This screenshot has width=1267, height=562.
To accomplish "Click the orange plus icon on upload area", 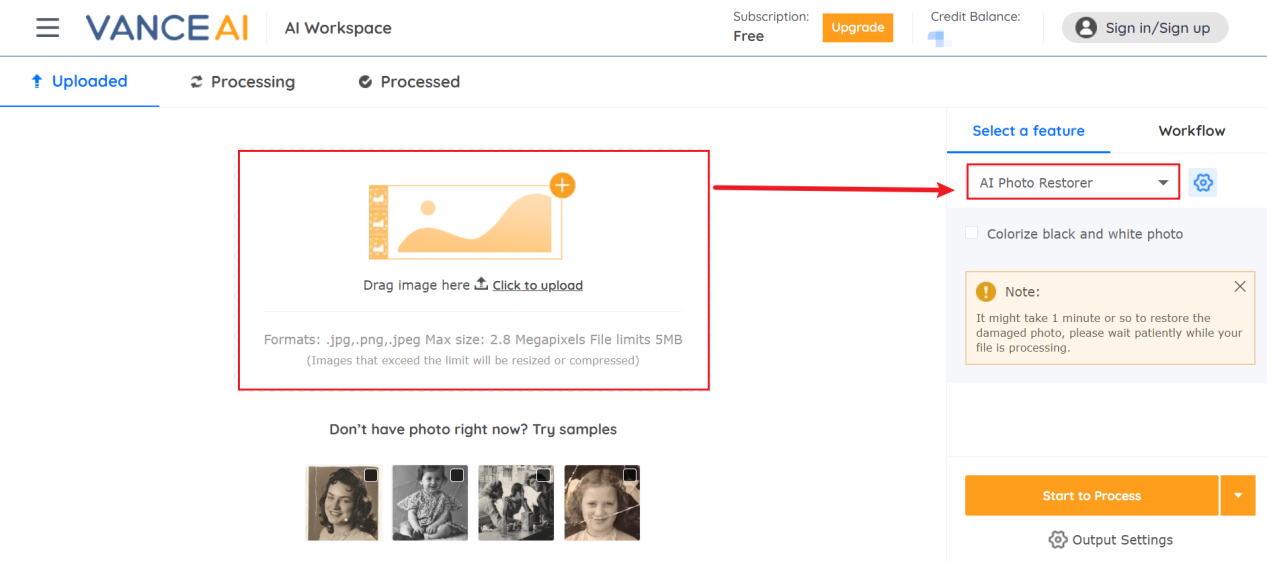I will click(563, 185).
